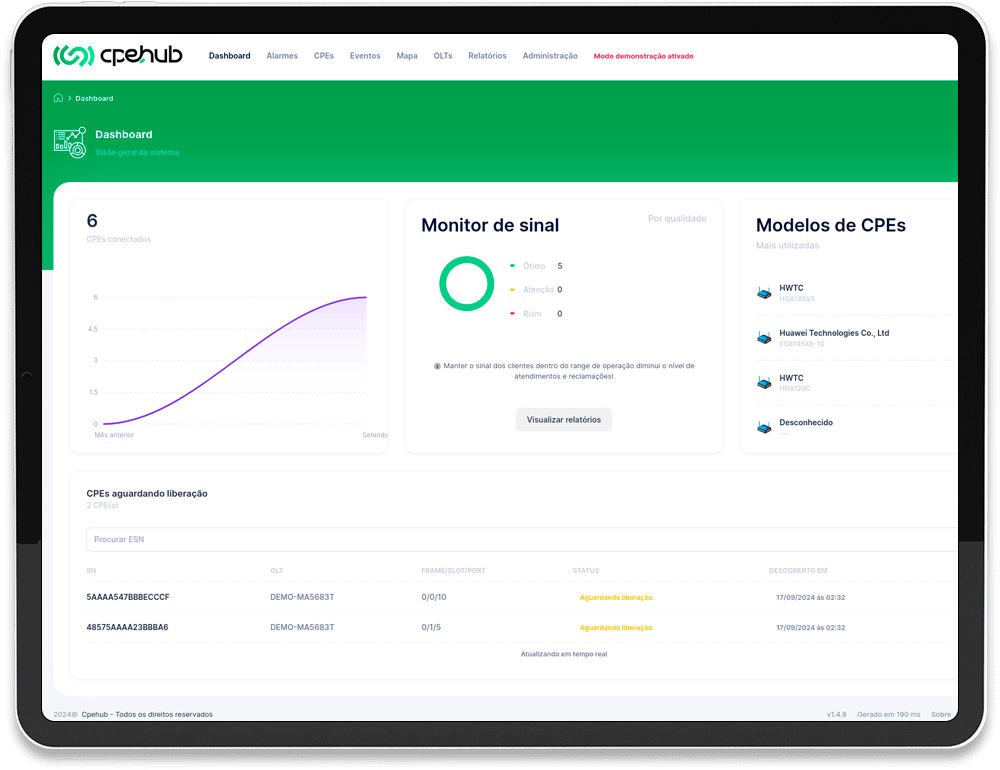Open the Eventos section
This screenshot has width=1000, height=770.
pyautogui.click(x=365, y=56)
